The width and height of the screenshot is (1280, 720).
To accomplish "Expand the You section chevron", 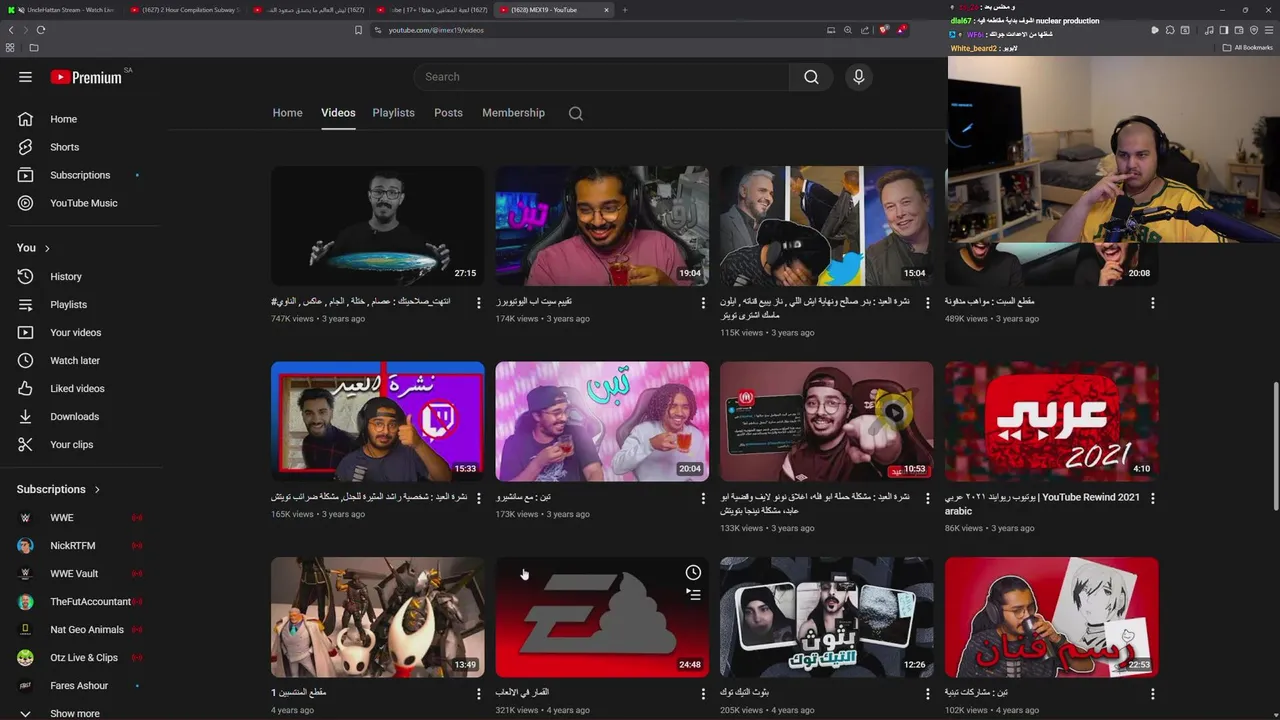I will point(47,248).
